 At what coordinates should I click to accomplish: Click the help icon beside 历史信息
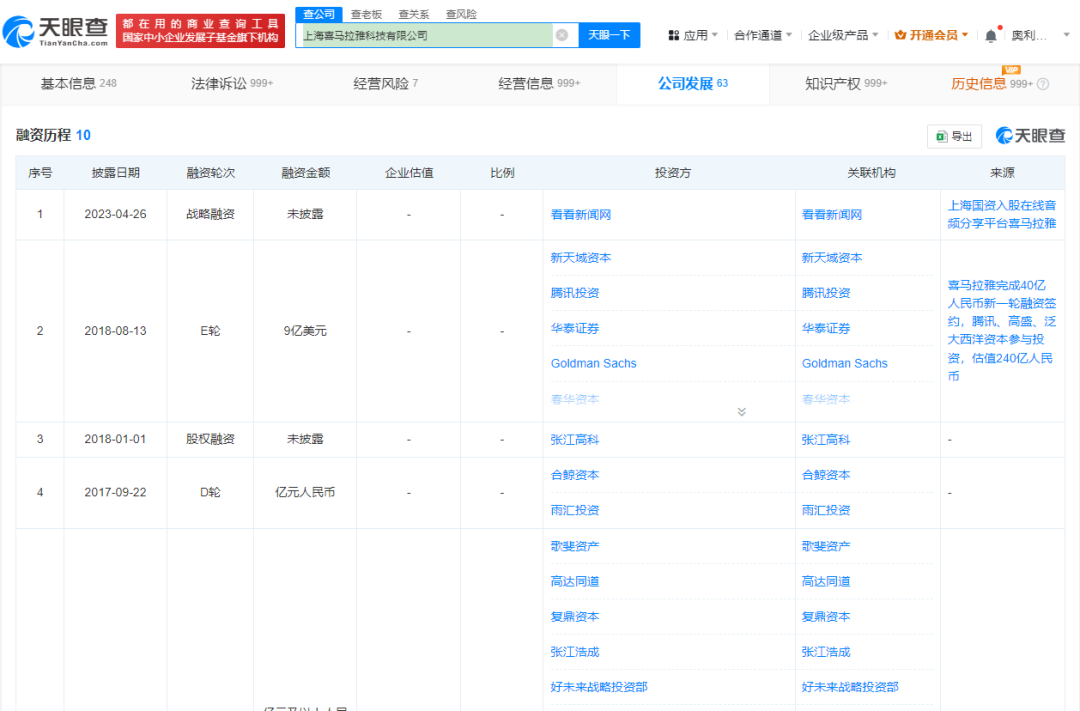click(1043, 84)
